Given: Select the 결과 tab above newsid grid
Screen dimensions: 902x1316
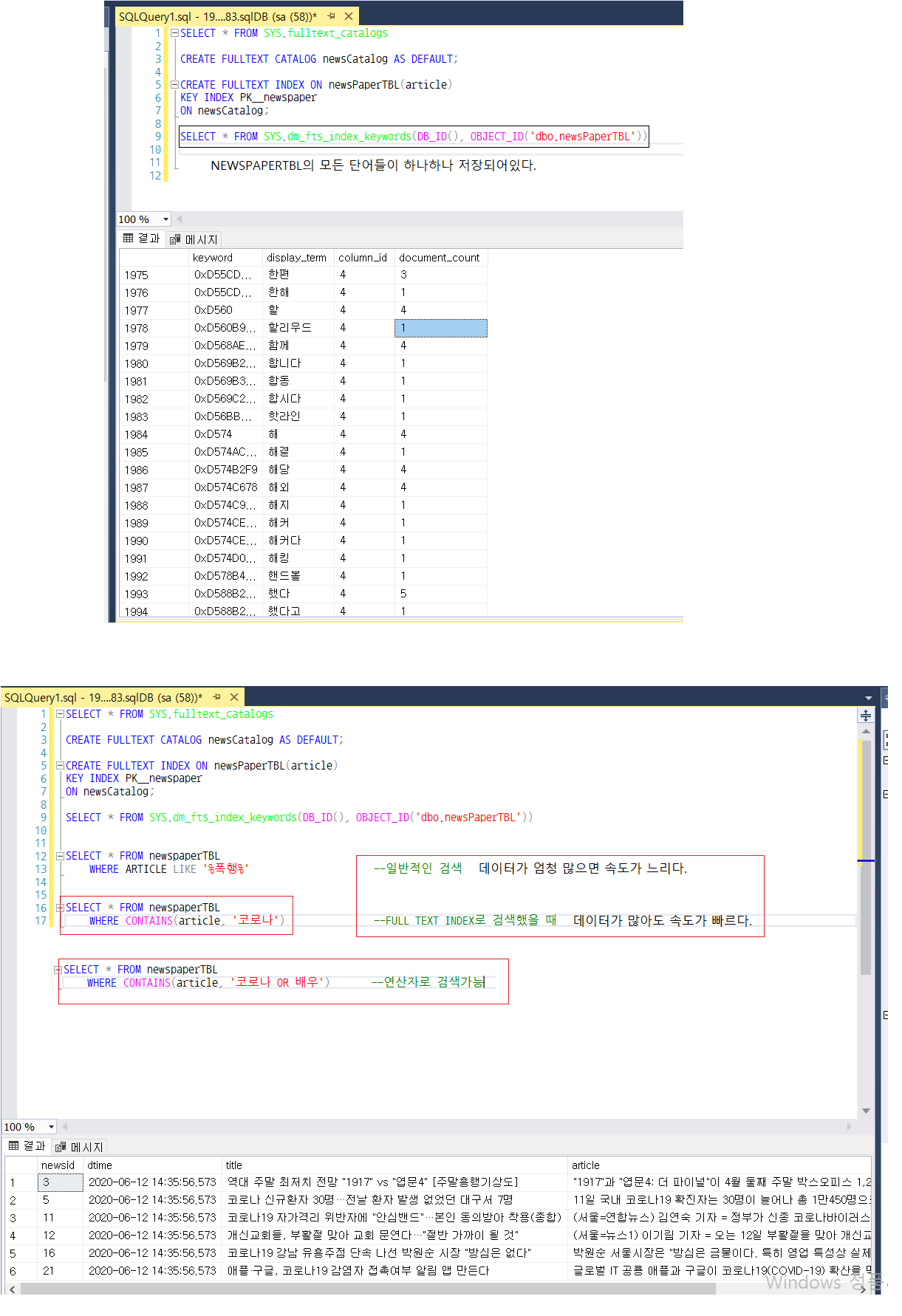Looking at the screenshot, I should (x=27, y=1146).
